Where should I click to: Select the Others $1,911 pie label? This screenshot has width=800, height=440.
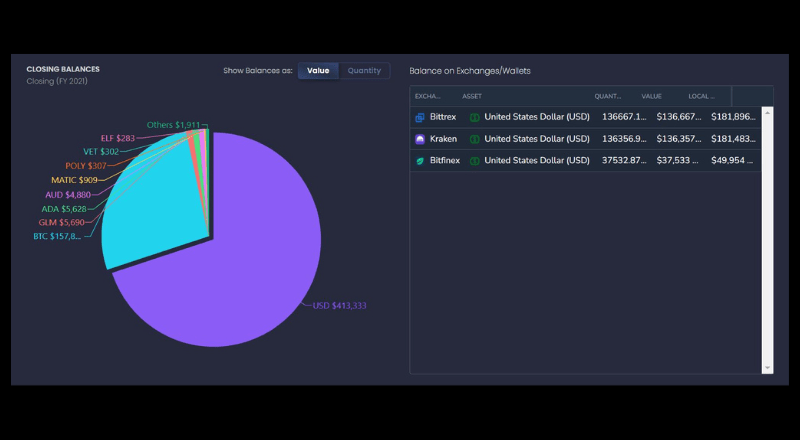(173, 125)
